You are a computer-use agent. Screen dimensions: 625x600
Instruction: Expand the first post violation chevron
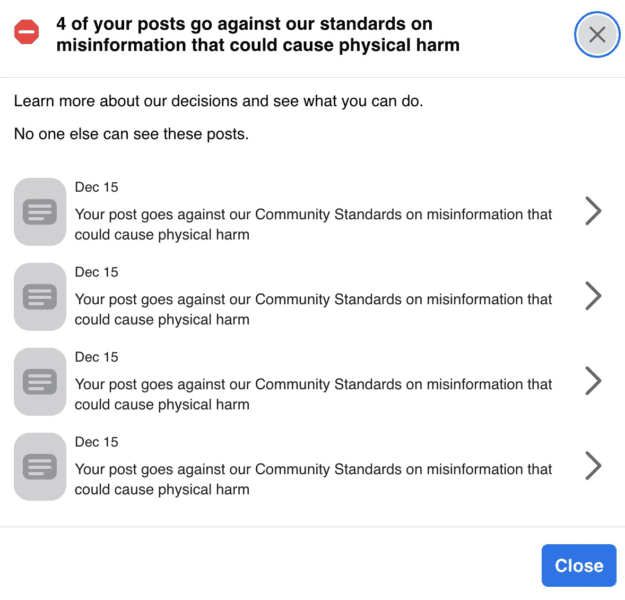point(593,211)
